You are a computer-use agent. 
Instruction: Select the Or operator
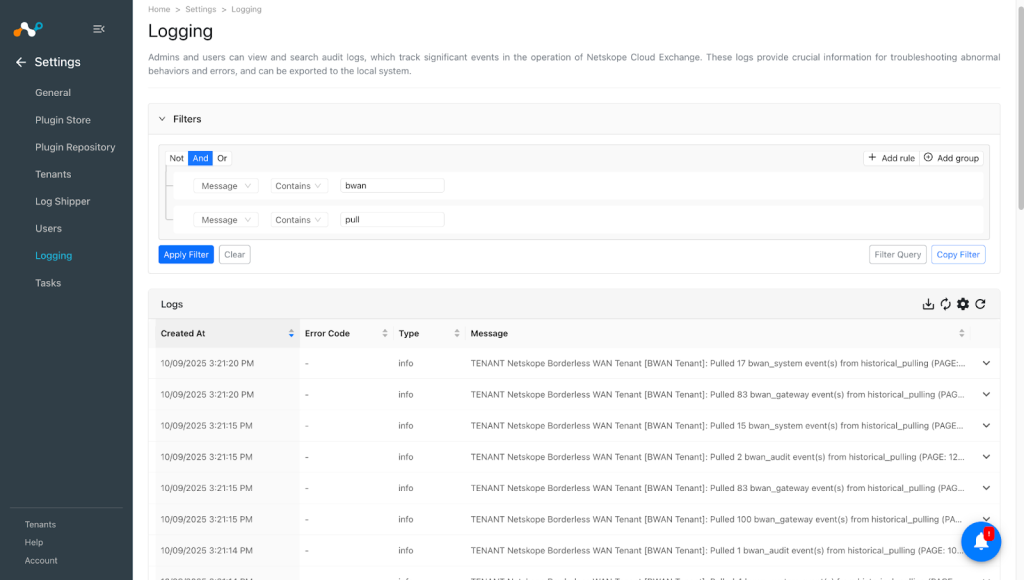tap(222, 158)
